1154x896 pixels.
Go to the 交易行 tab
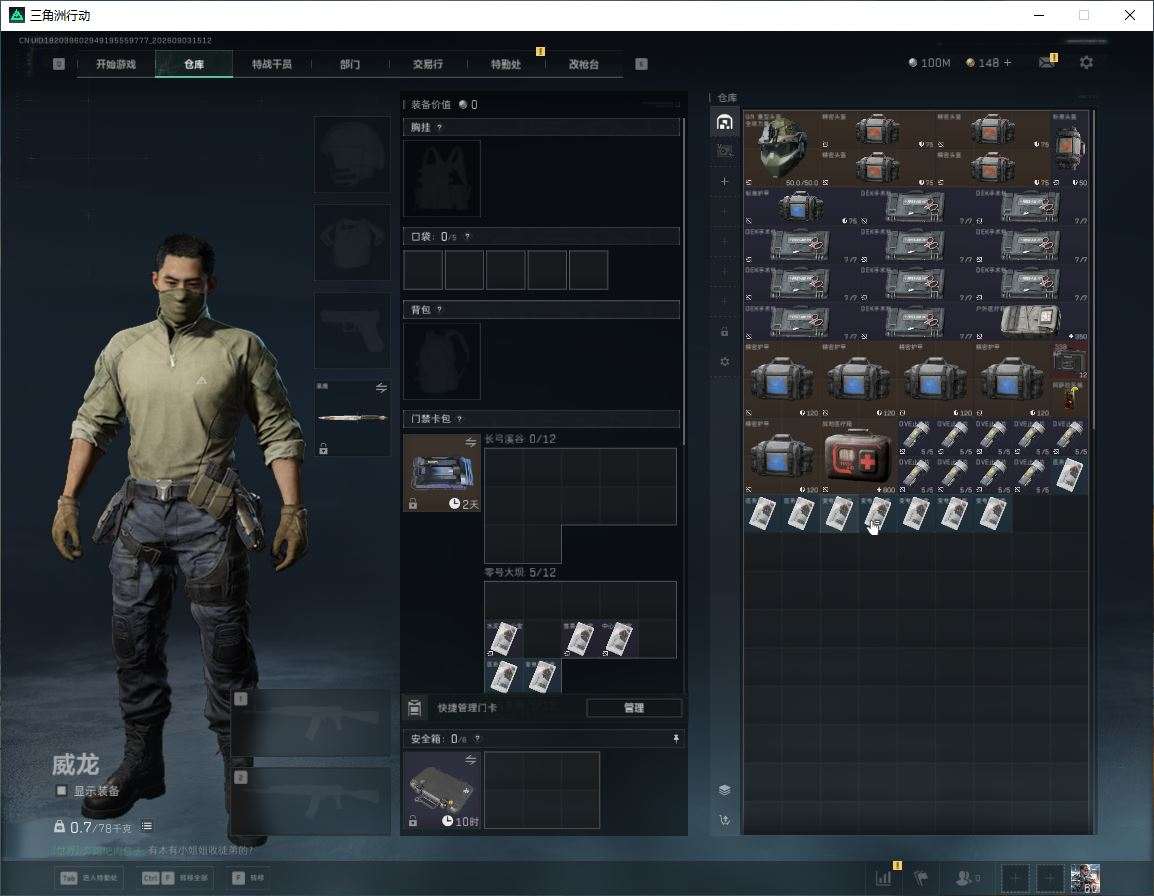pos(428,64)
